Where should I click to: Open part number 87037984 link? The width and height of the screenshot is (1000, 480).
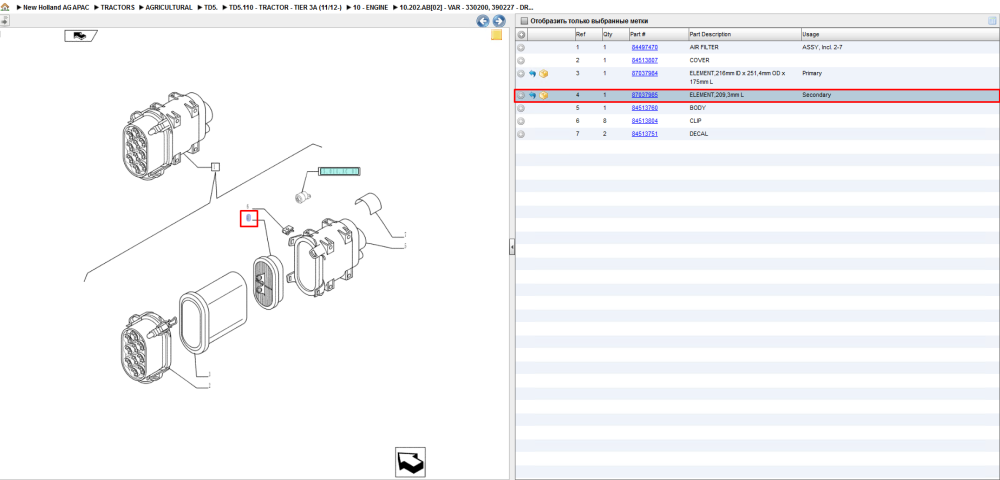pyautogui.click(x=645, y=73)
